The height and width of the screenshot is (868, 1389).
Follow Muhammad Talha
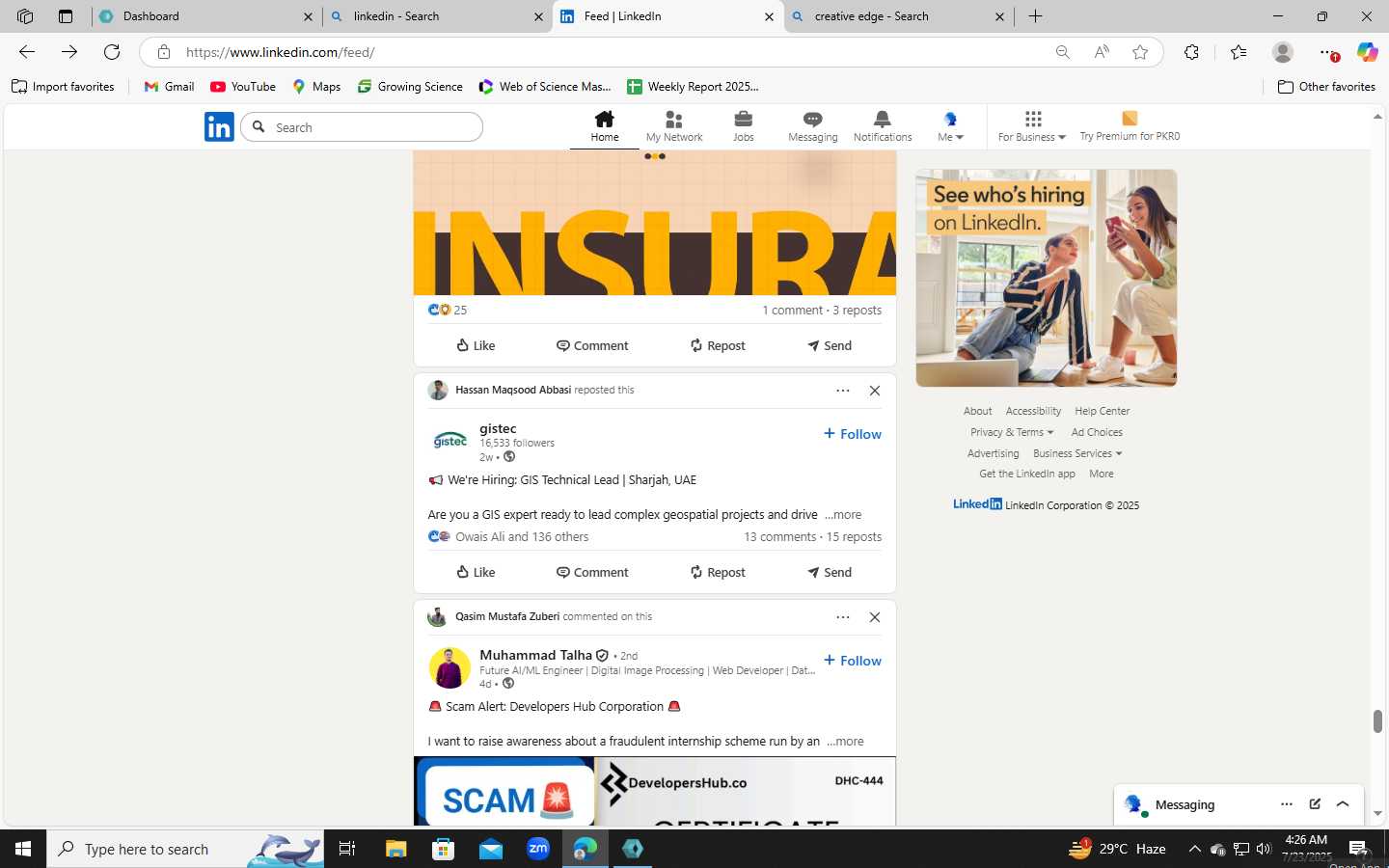pos(853,661)
